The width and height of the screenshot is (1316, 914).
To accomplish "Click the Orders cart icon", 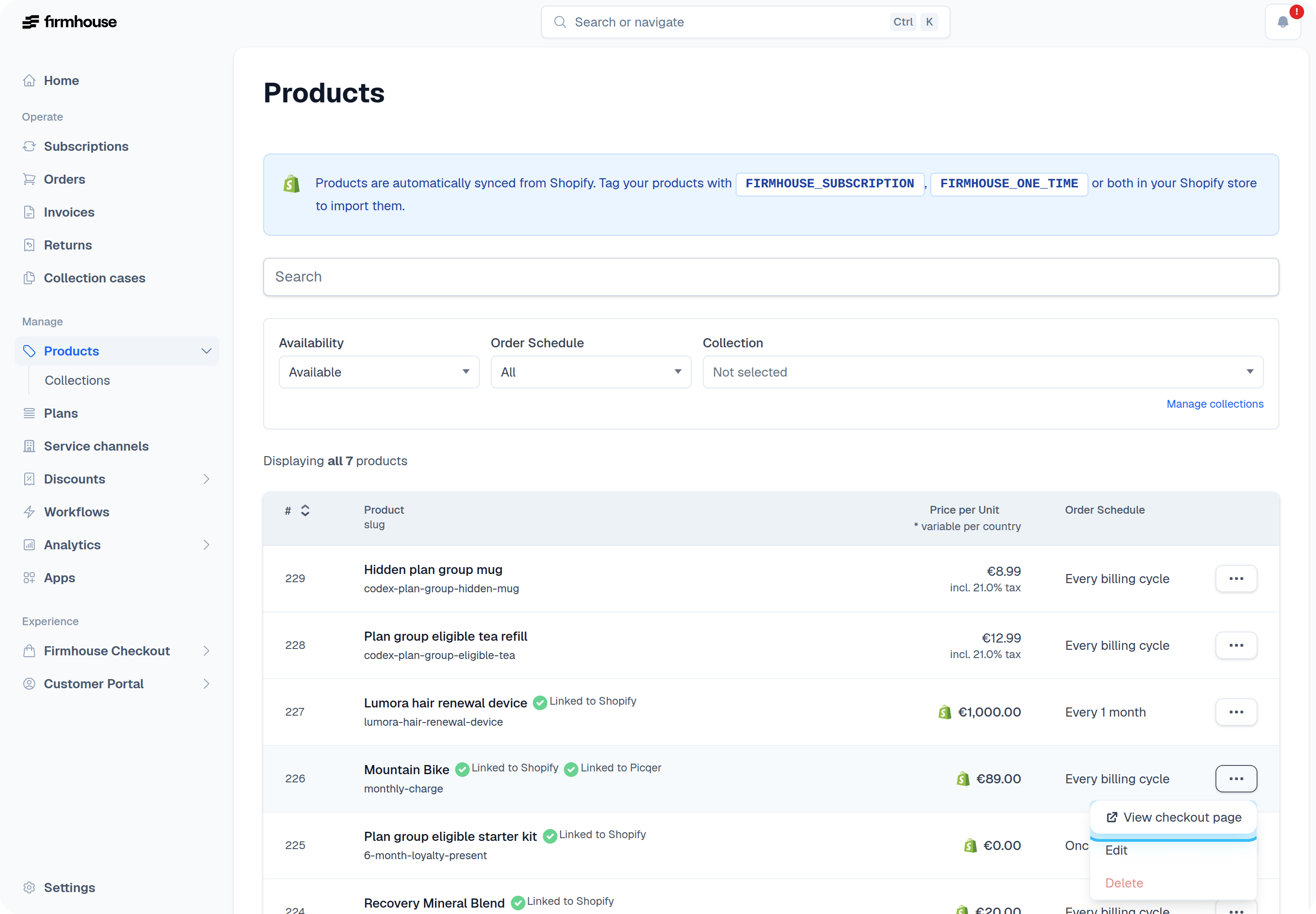I will click(29, 179).
